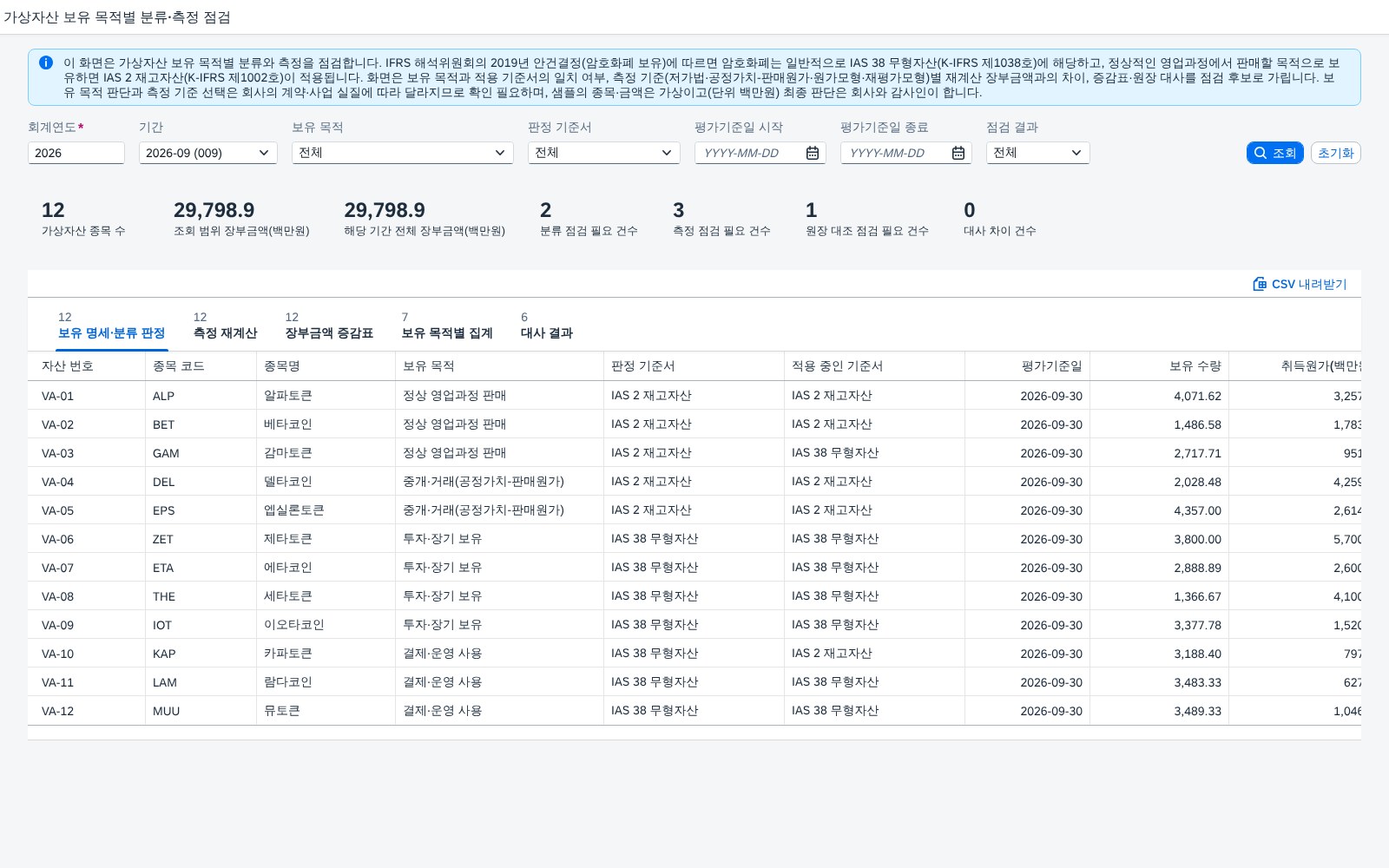Reset filters with 초기화 button
This screenshot has width=1389, height=868.
[1335, 153]
